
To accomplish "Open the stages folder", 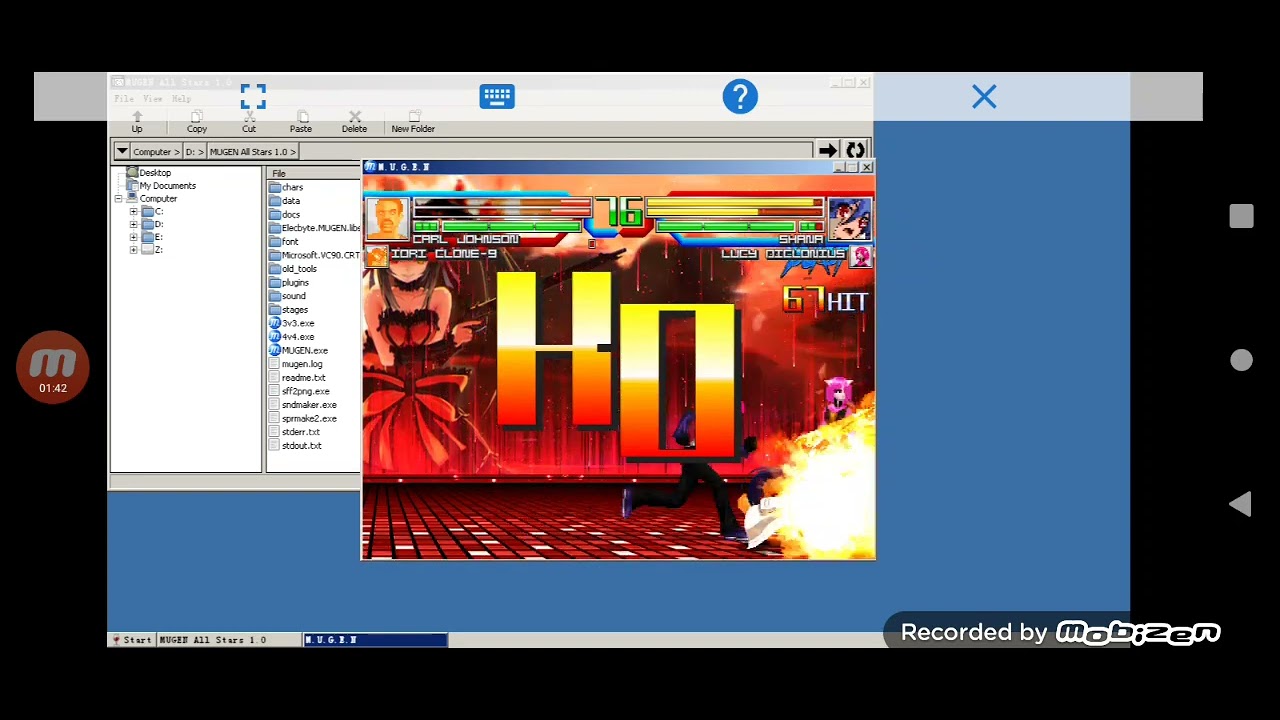I will (x=289, y=310).
